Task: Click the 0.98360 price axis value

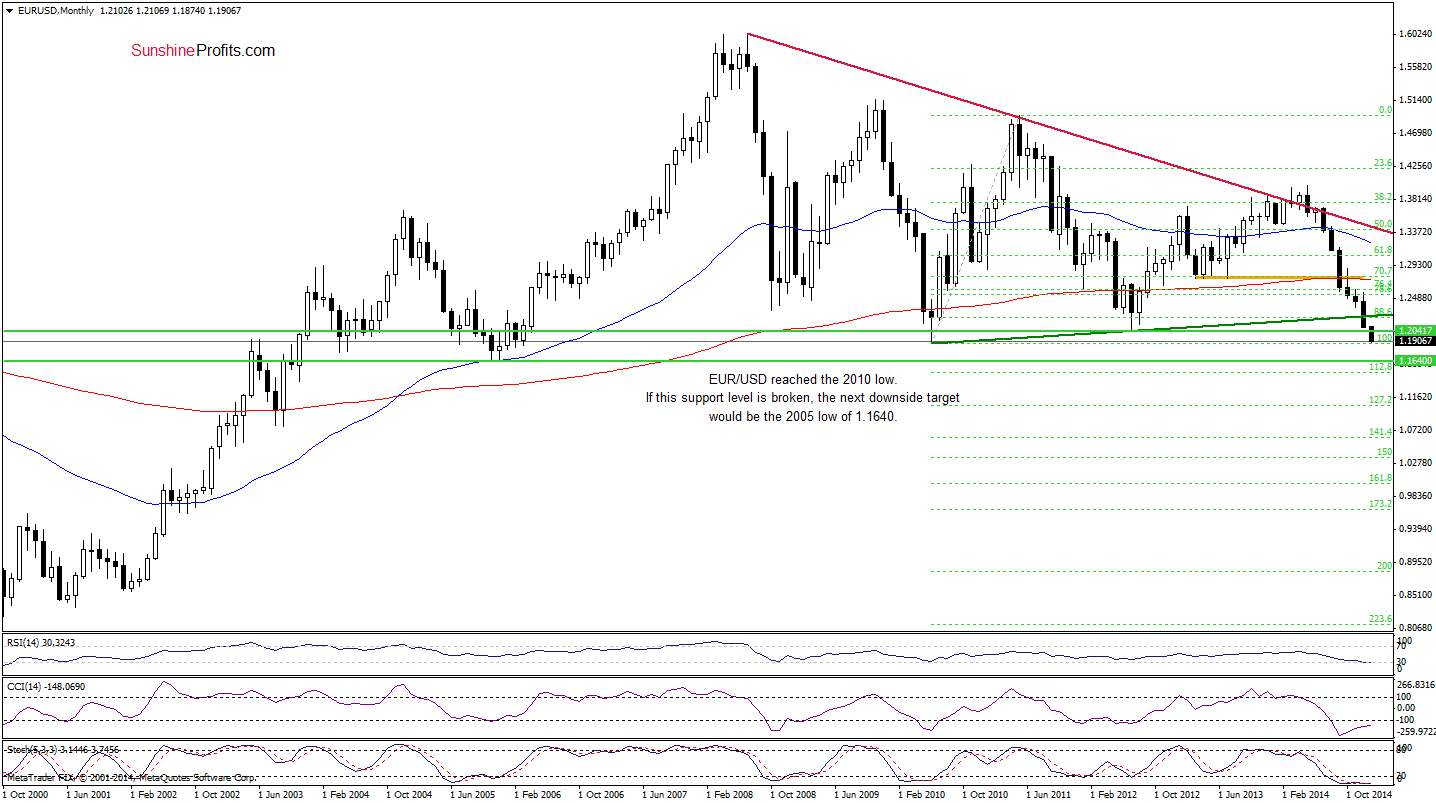Action: (1414, 495)
